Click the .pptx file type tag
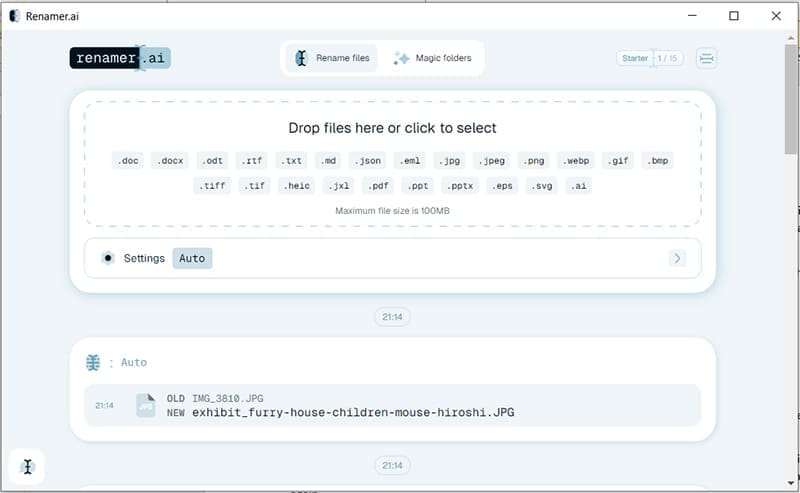Screen dimensions: 800x493 (460, 186)
